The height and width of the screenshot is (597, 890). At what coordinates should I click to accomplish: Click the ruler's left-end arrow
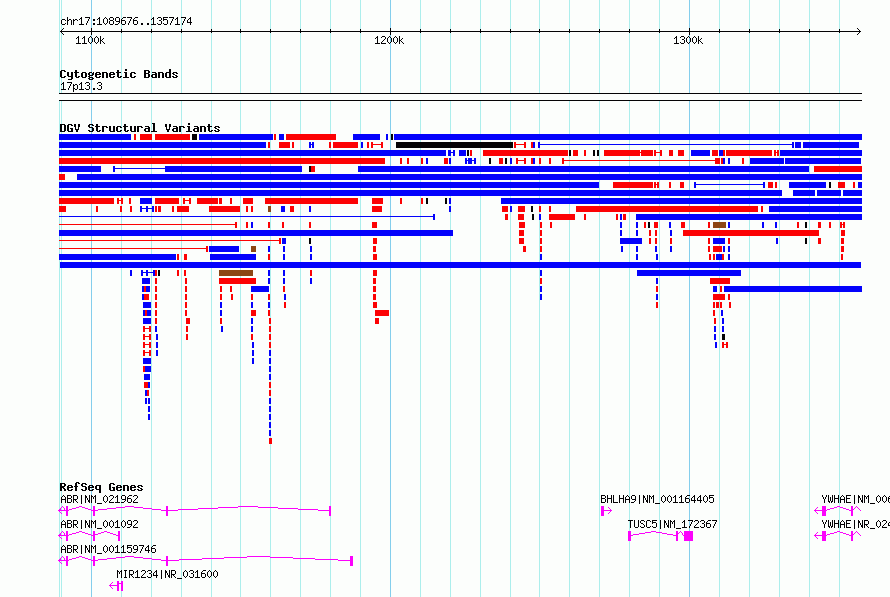click(x=62, y=32)
